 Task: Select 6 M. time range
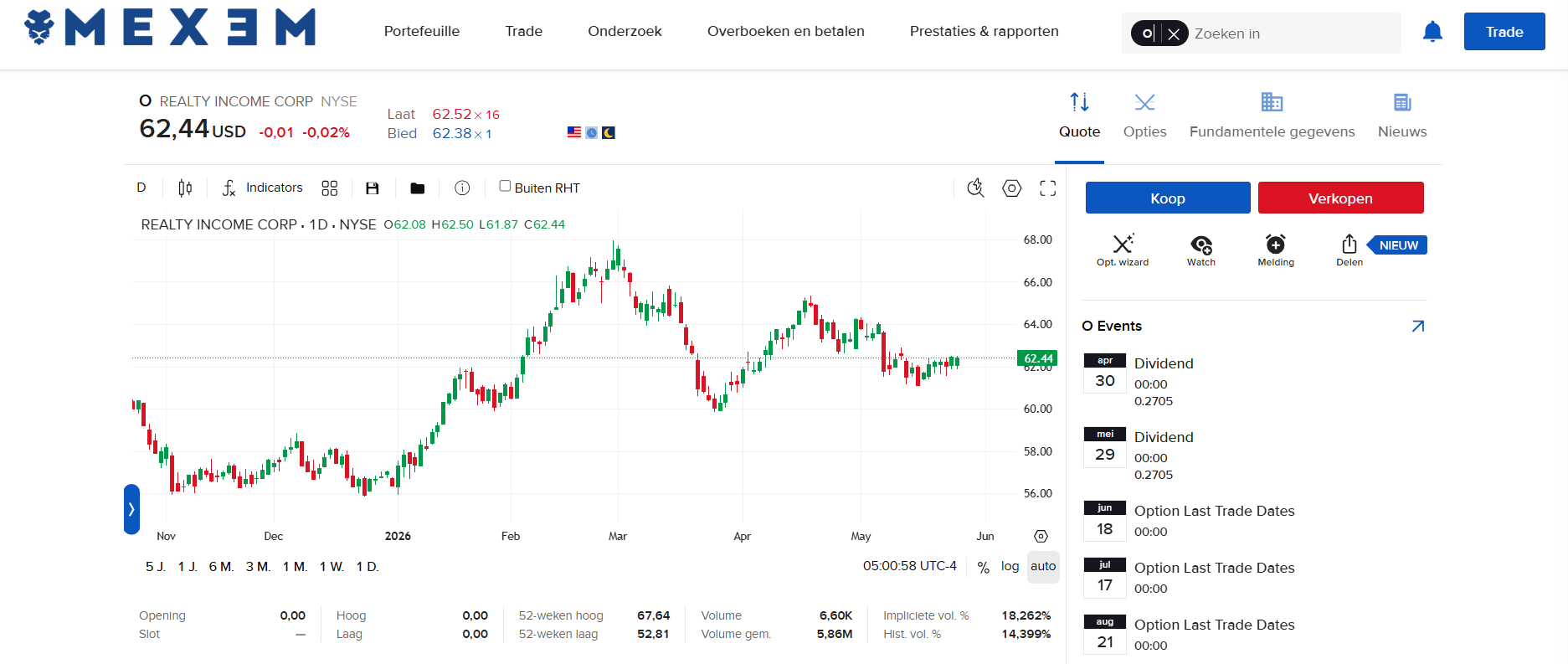[x=221, y=567]
